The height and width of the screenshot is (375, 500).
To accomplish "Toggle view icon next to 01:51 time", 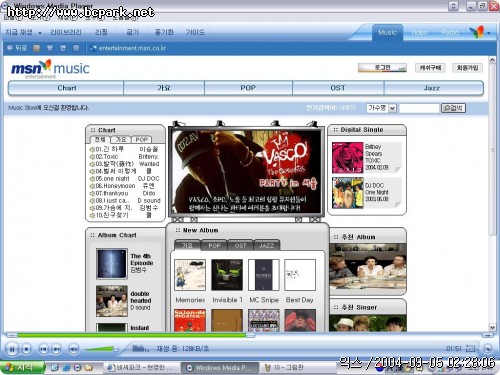I will click(x=470, y=349).
